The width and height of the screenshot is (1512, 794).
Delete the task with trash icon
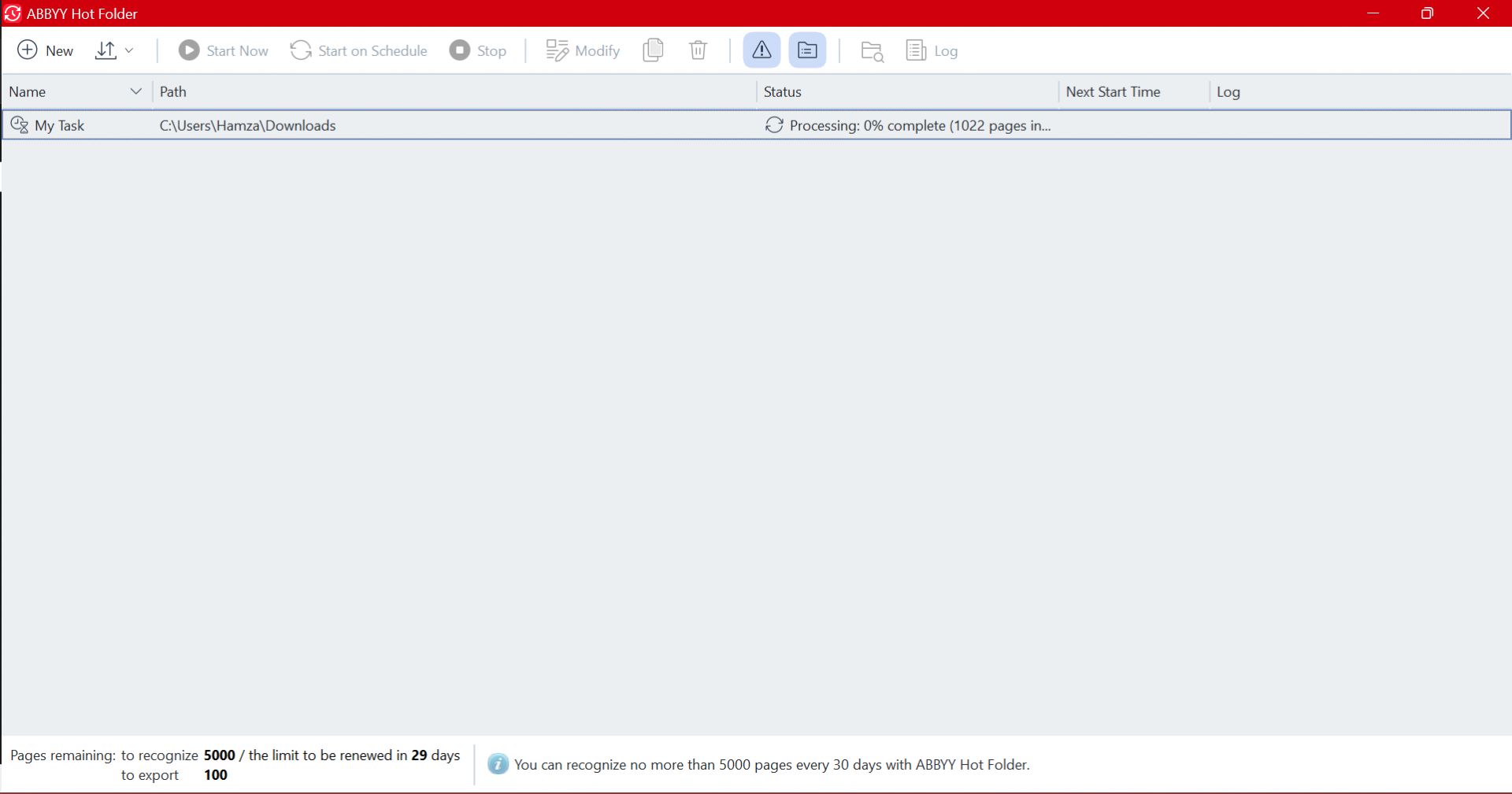(x=698, y=50)
